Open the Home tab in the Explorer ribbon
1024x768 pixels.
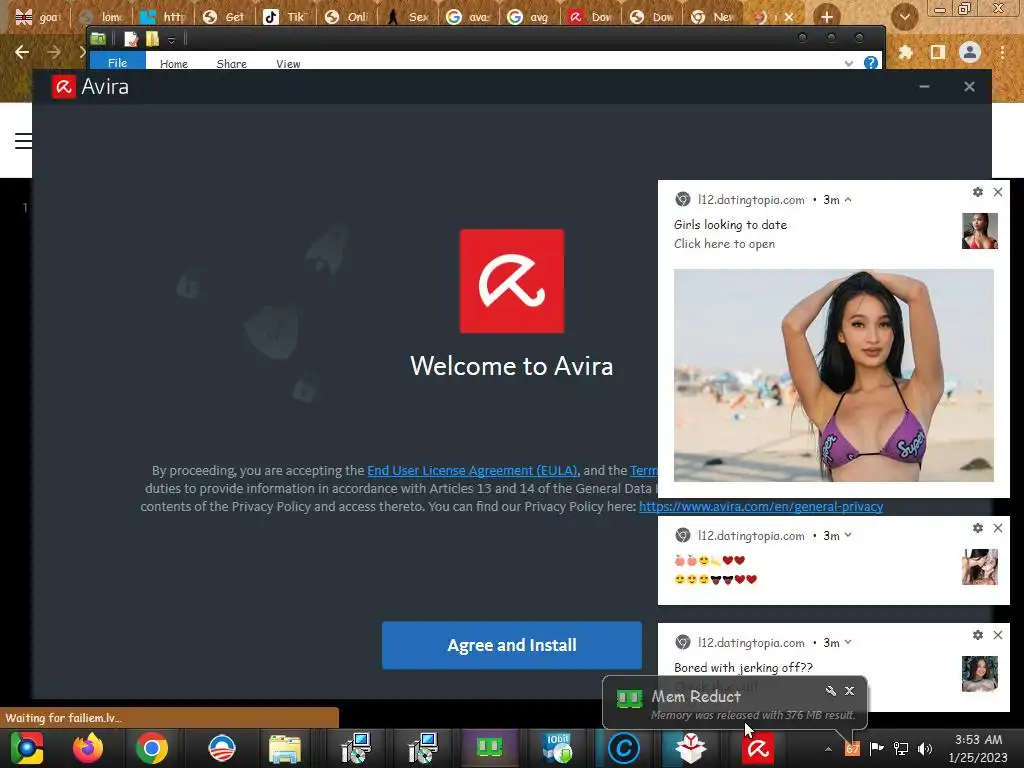pos(174,63)
